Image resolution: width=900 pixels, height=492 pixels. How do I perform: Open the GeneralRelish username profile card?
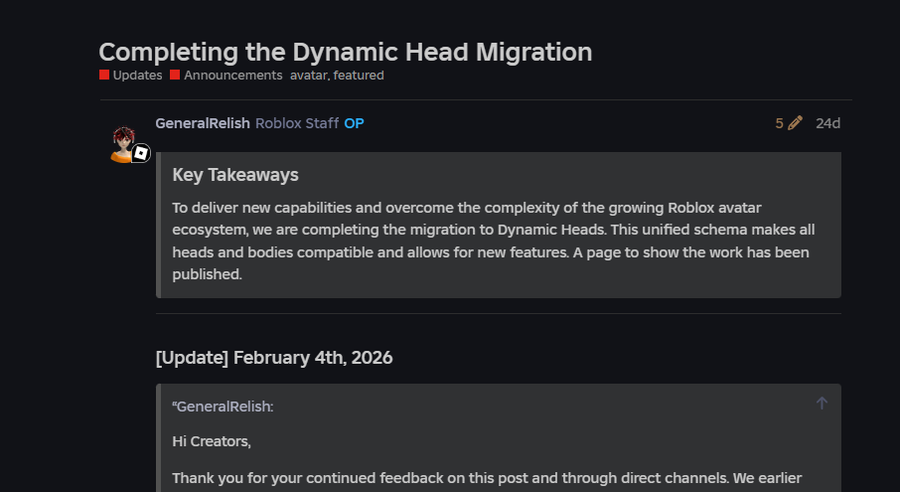202,123
